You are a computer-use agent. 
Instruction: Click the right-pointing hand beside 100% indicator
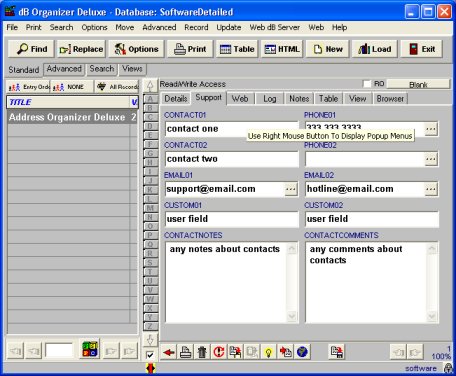[x=415, y=352]
